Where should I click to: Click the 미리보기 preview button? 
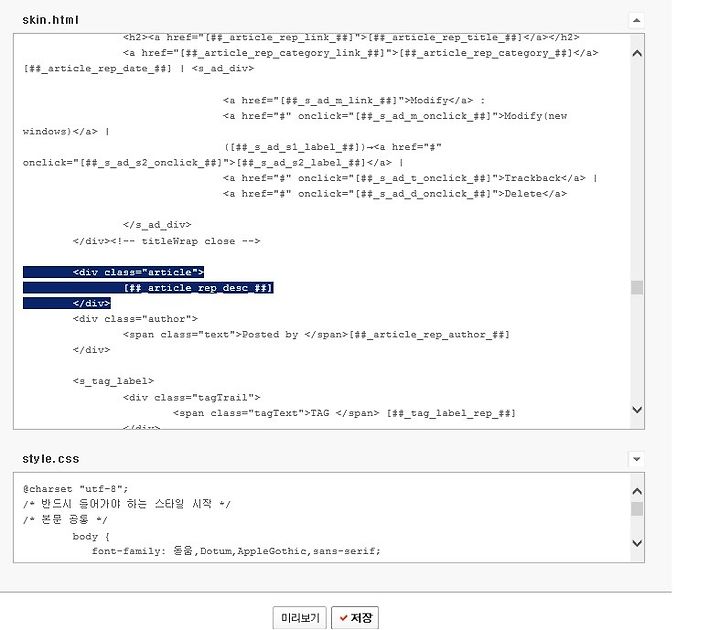[299, 618]
